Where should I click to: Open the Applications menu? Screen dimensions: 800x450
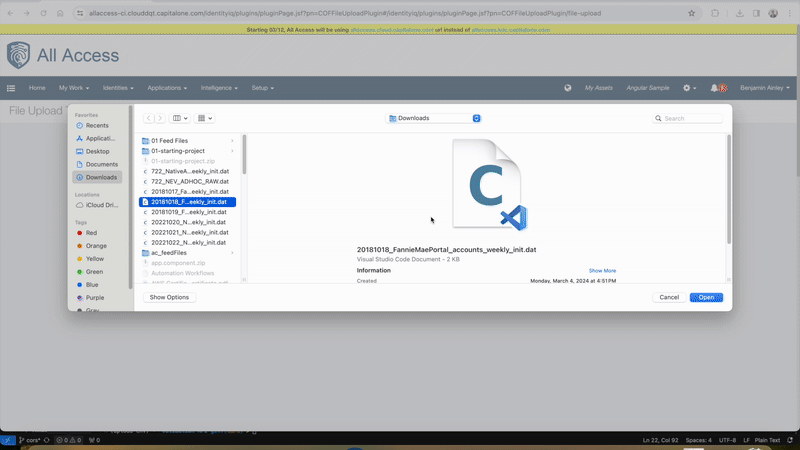pos(168,88)
